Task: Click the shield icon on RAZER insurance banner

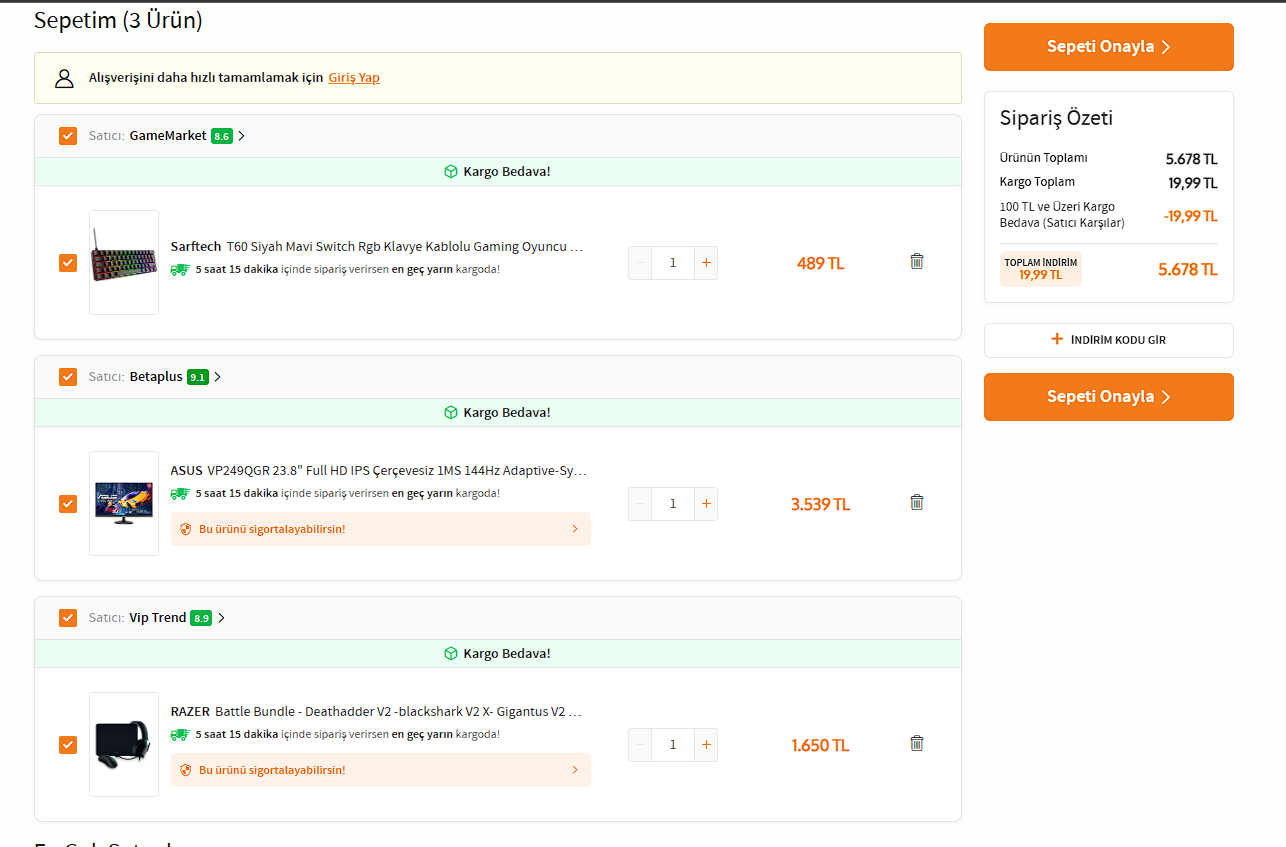Action: pos(185,770)
